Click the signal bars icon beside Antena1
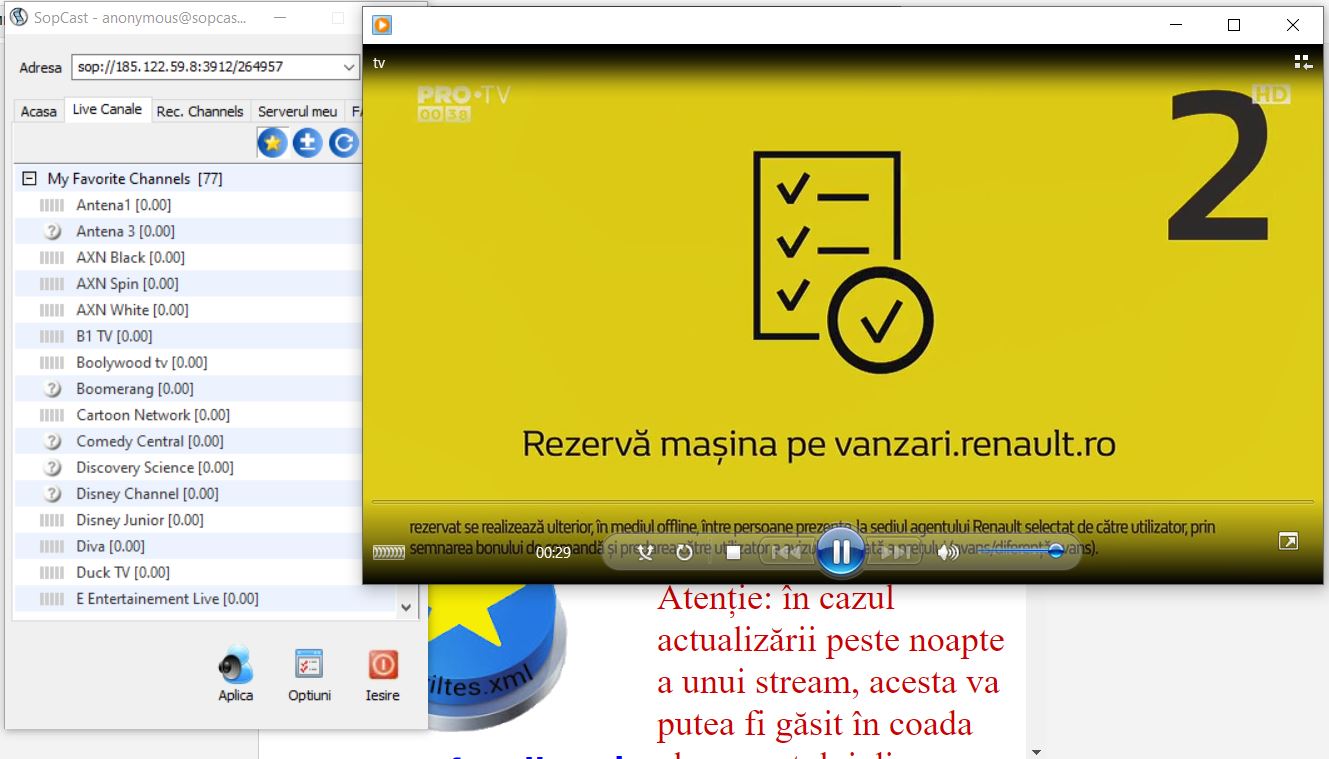Image resolution: width=1329 pixels, height=759 pixels. click(x=52, y=205)
